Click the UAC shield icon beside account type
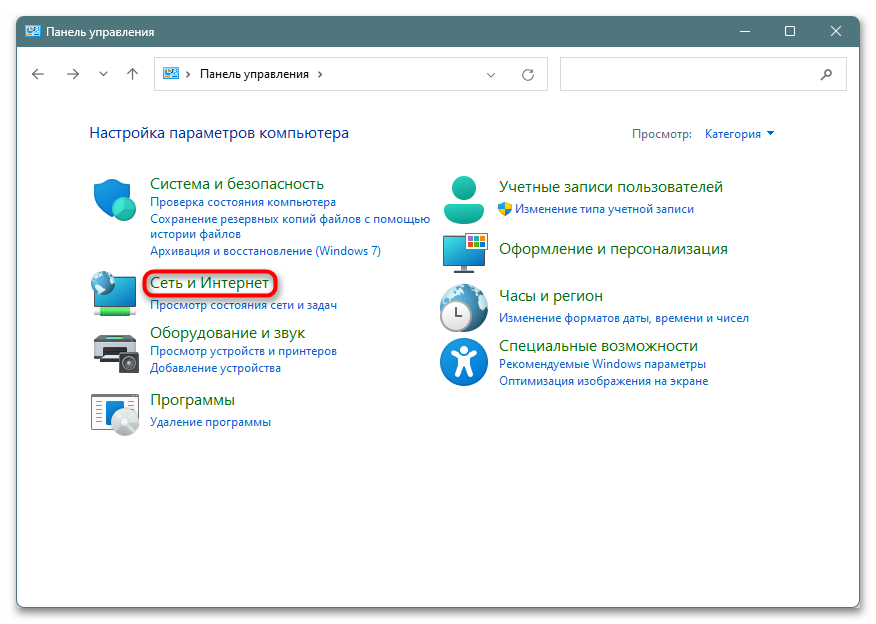876x624 pixels. click(x=505, y=209)
